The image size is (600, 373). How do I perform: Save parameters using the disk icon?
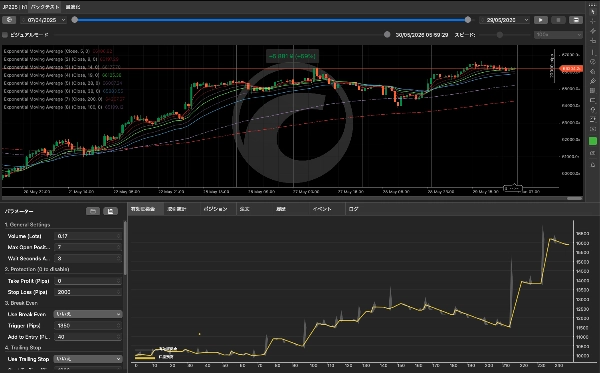pos(110,211)
